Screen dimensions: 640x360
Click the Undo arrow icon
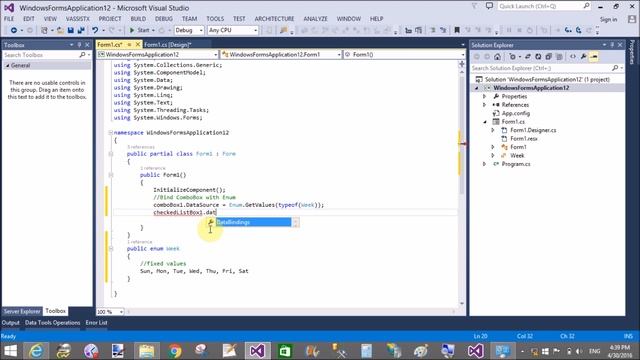95,30
